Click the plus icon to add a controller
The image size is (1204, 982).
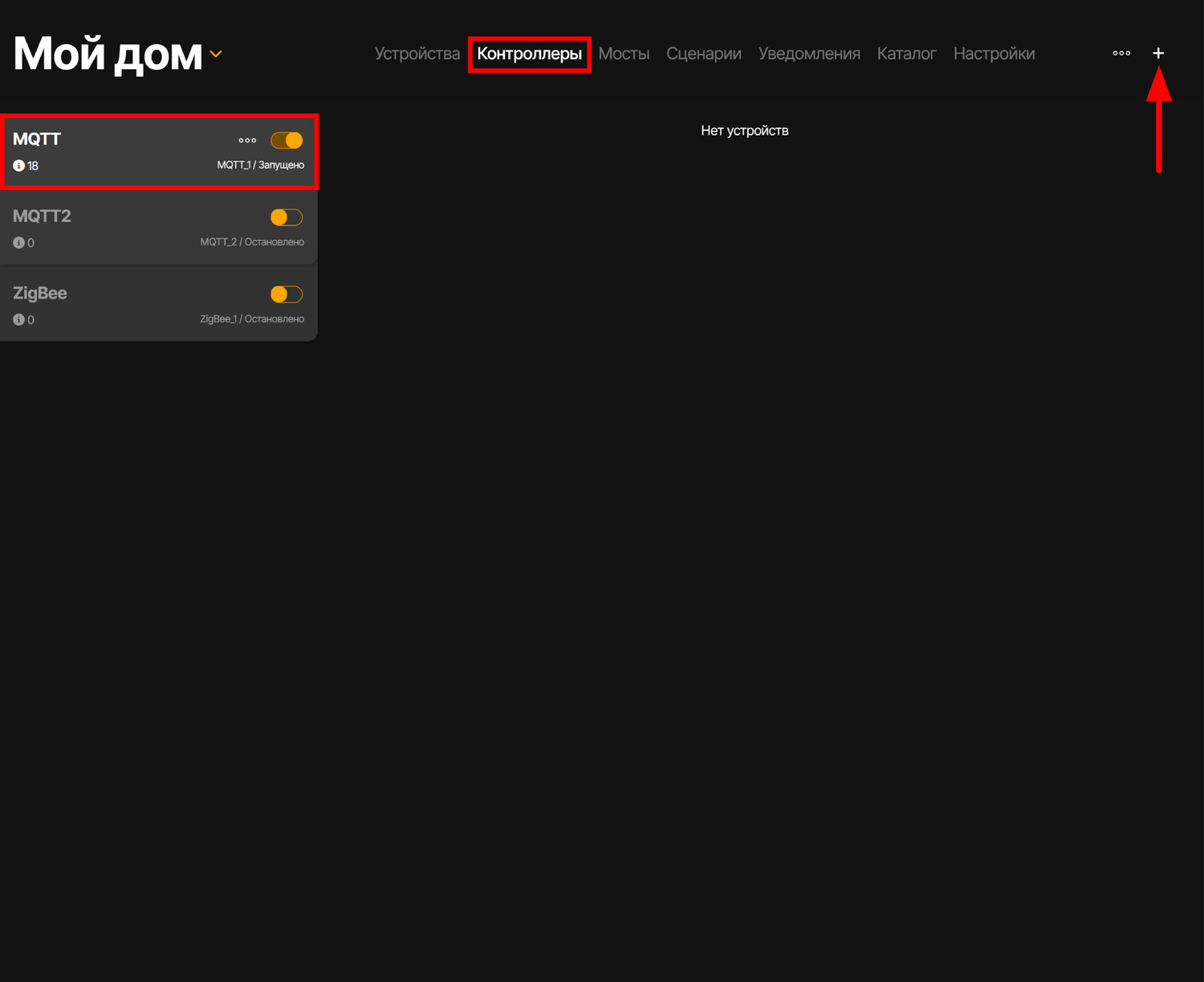click(x=1157, y=53)
